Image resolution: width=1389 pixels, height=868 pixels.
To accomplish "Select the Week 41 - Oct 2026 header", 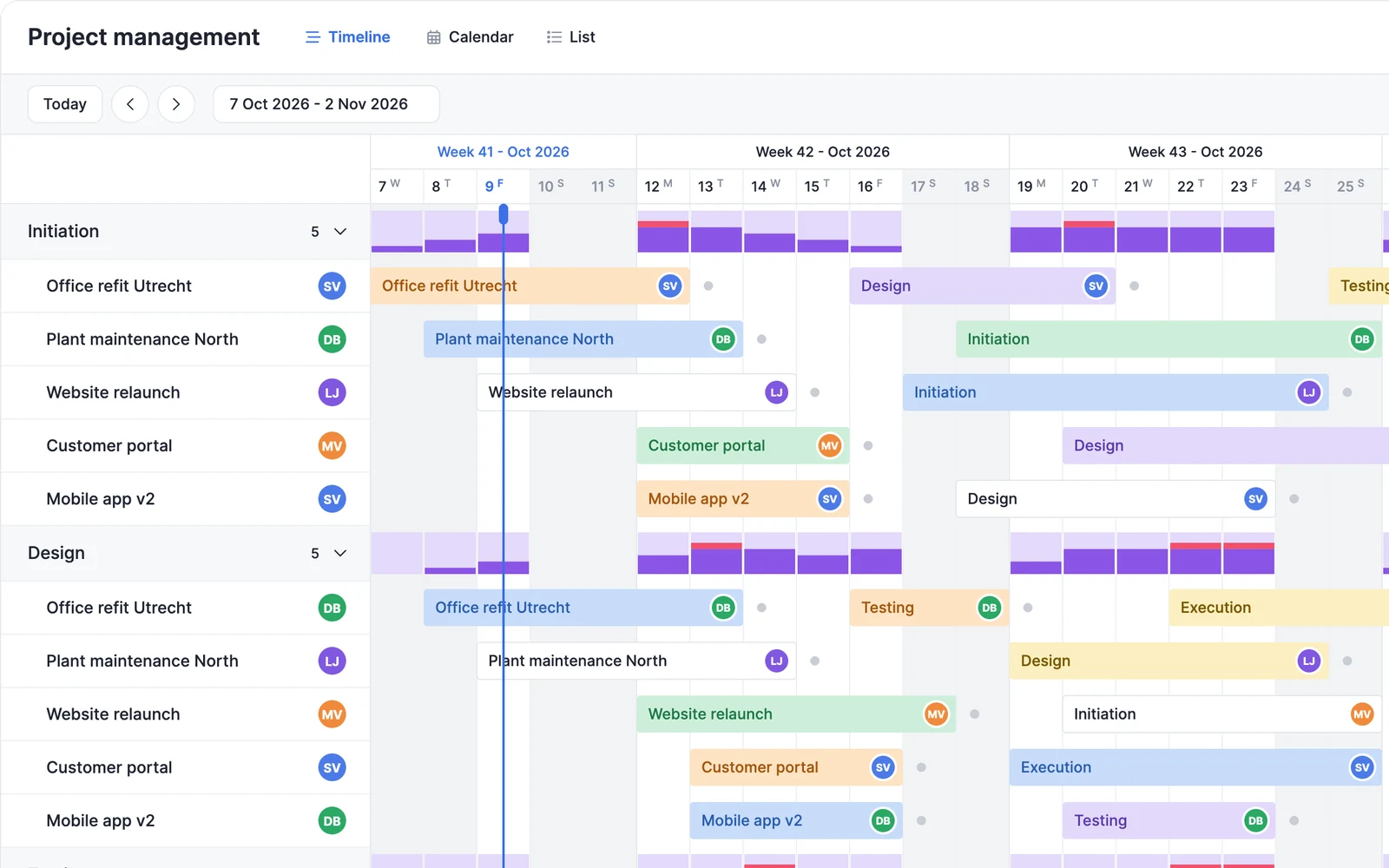I will pyautogui.click(x=504, y=152).
